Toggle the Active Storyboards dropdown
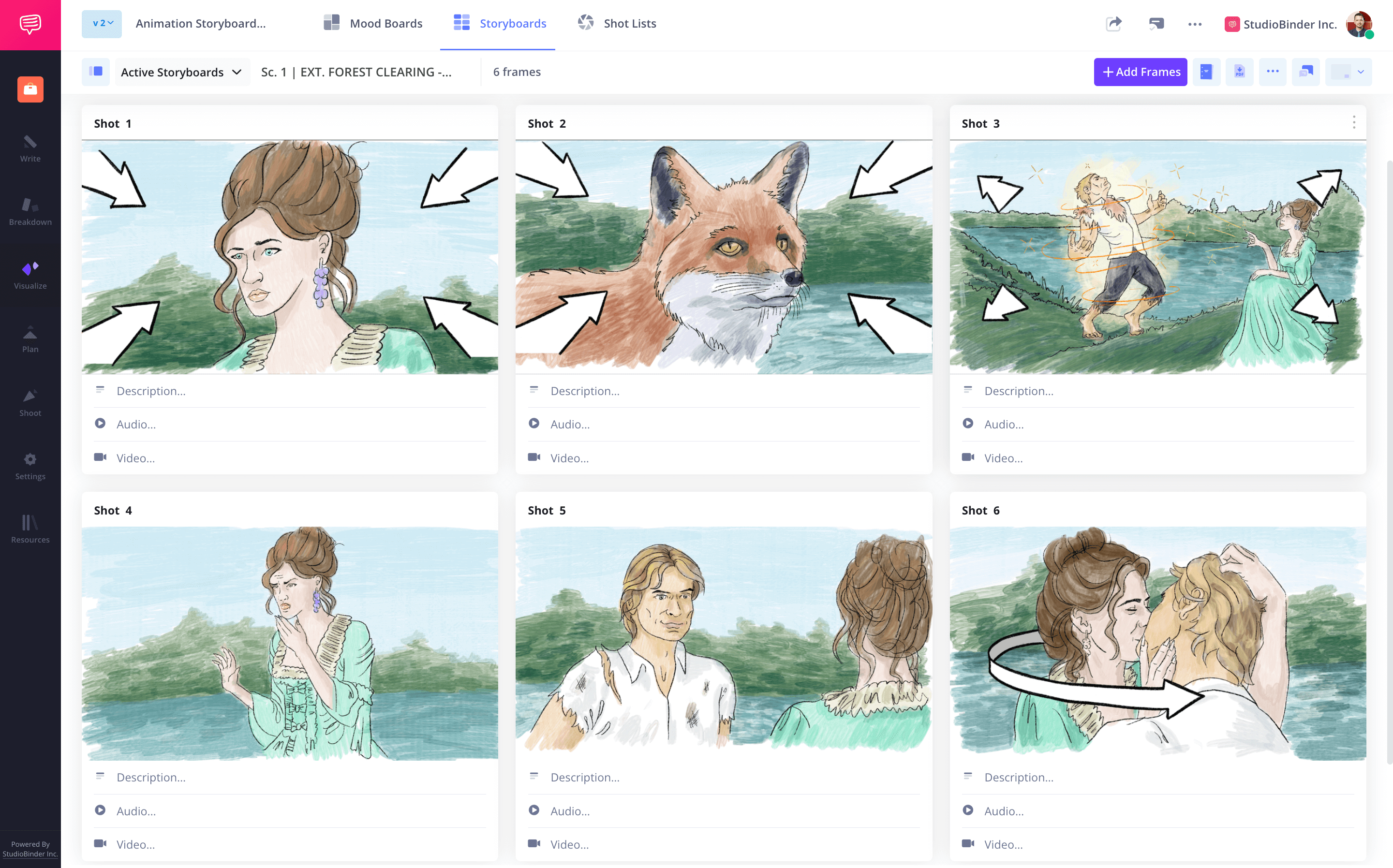 180,71
